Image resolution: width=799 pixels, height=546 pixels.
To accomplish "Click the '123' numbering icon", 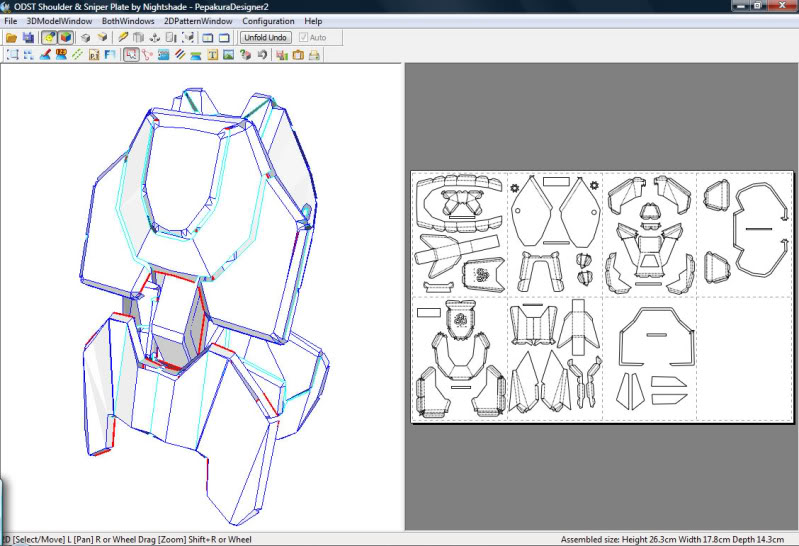I will click(60, 54).
